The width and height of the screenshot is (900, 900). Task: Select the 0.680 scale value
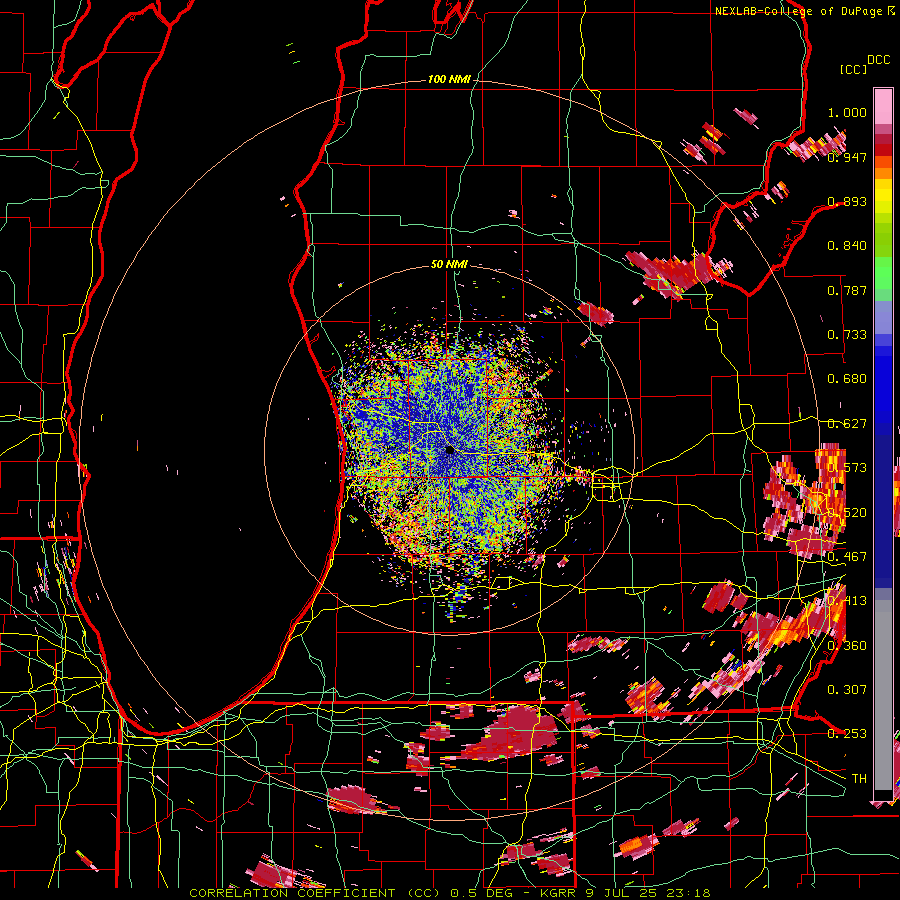847,379
